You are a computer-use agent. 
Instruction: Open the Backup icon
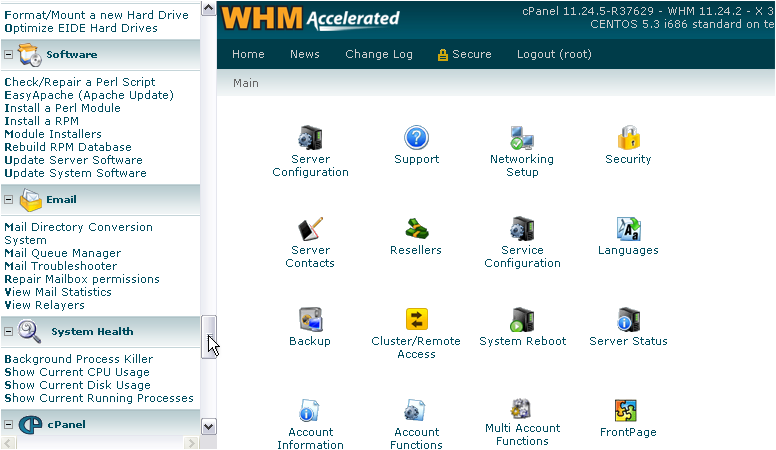(310, 320)
